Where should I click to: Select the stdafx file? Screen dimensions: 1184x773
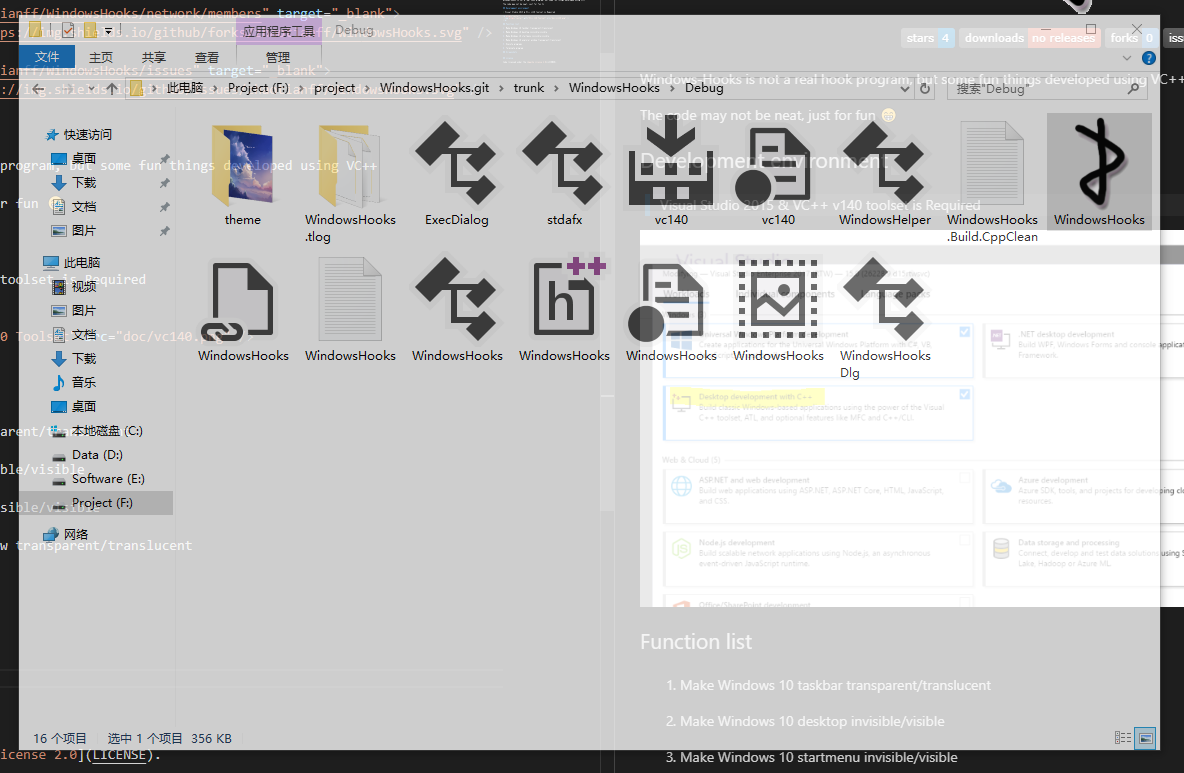[x=564, y=174]
